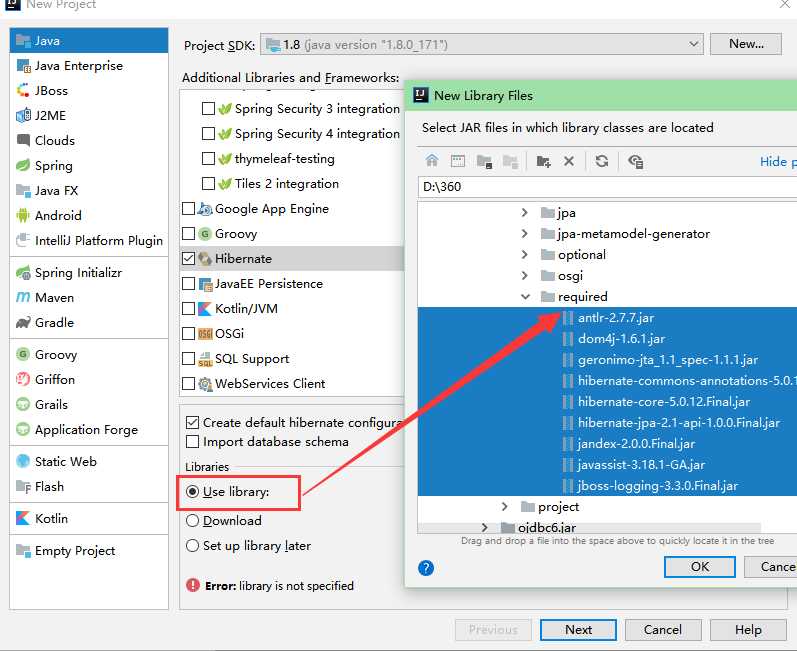
Task: Expand ojdbc6.jar node
Action: [484, 527]
